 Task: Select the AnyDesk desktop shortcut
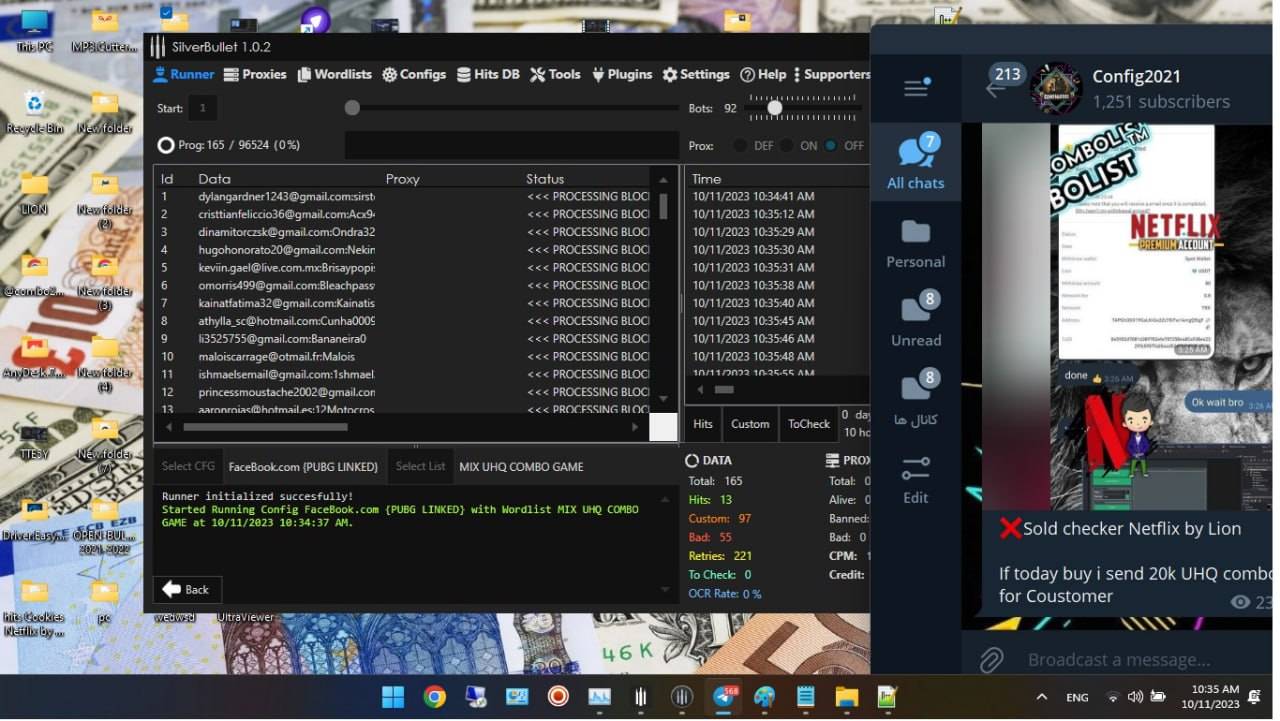tap(35, 355)
